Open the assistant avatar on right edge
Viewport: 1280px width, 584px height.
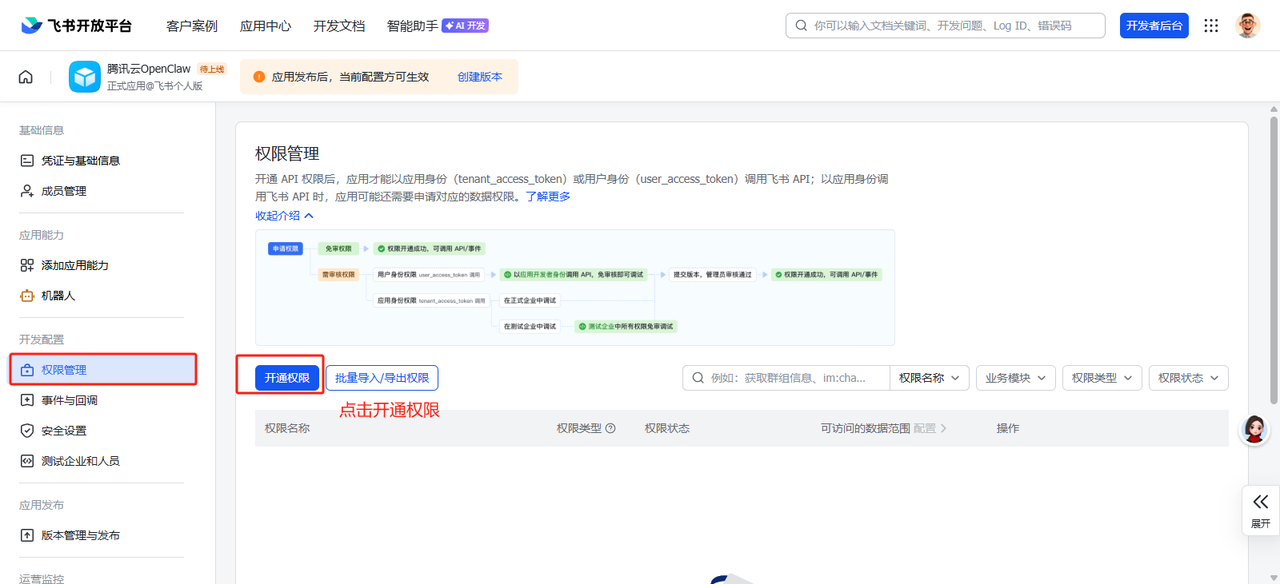click(1254, 430)
